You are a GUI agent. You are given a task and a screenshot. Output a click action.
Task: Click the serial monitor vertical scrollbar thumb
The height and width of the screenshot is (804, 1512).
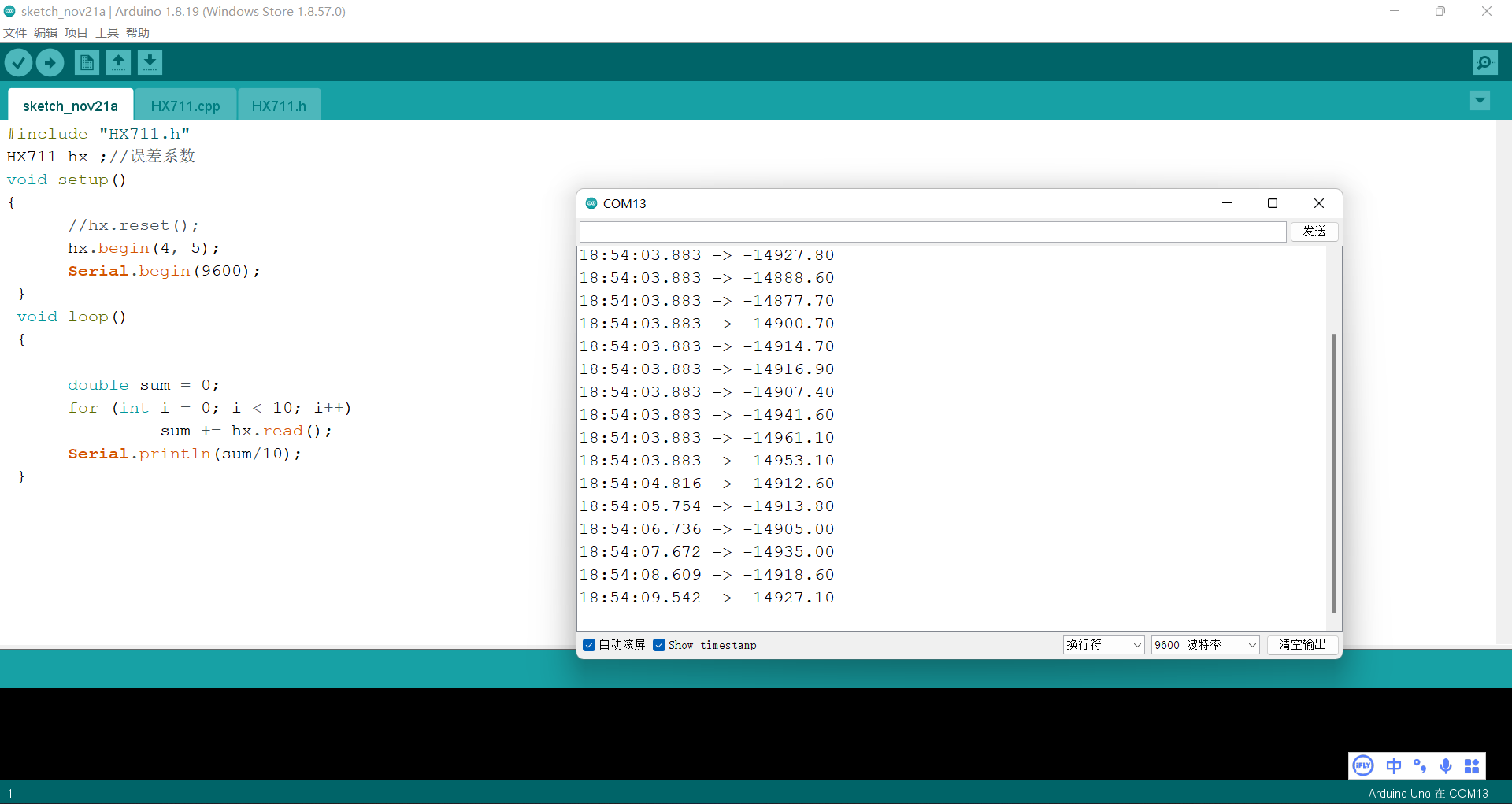1333,472
